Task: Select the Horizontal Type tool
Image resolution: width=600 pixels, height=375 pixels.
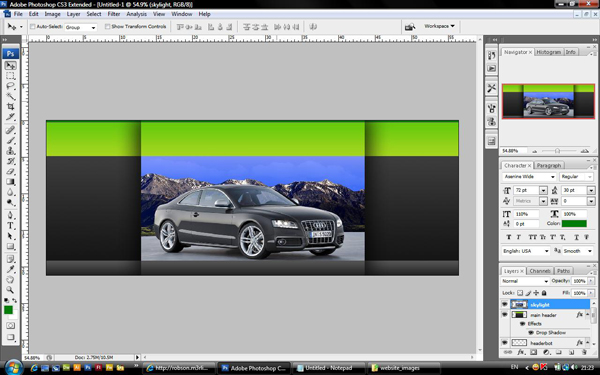Action: coord(10,225)
